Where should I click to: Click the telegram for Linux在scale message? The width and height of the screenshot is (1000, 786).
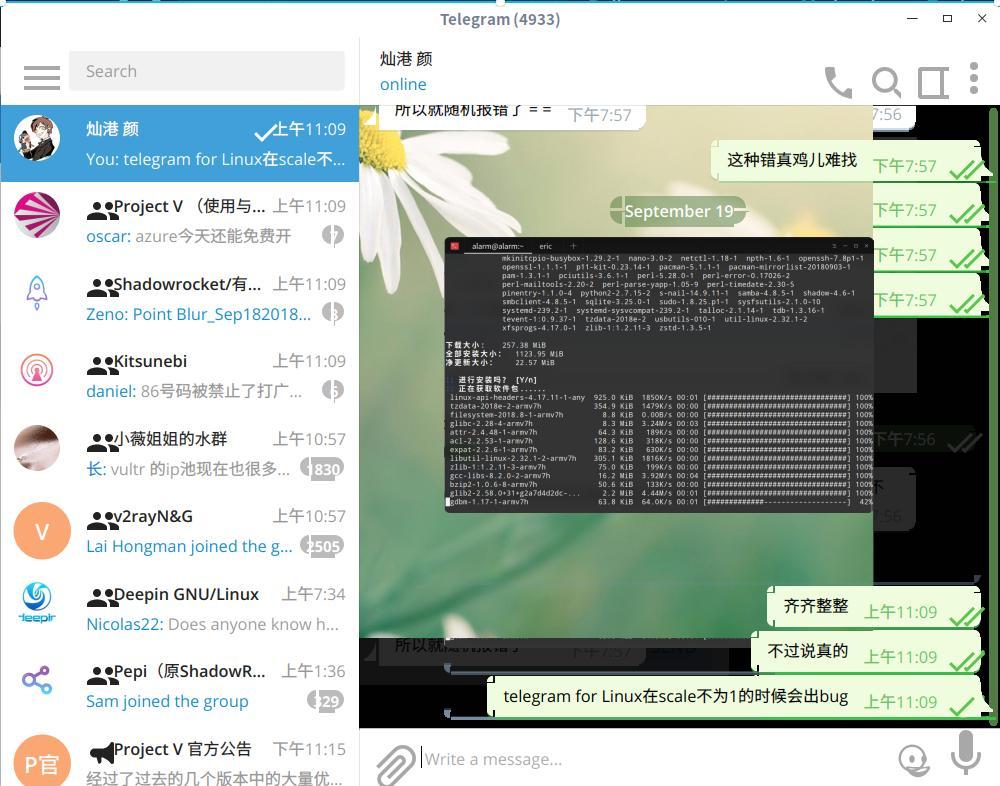click(x=675, y=696)
